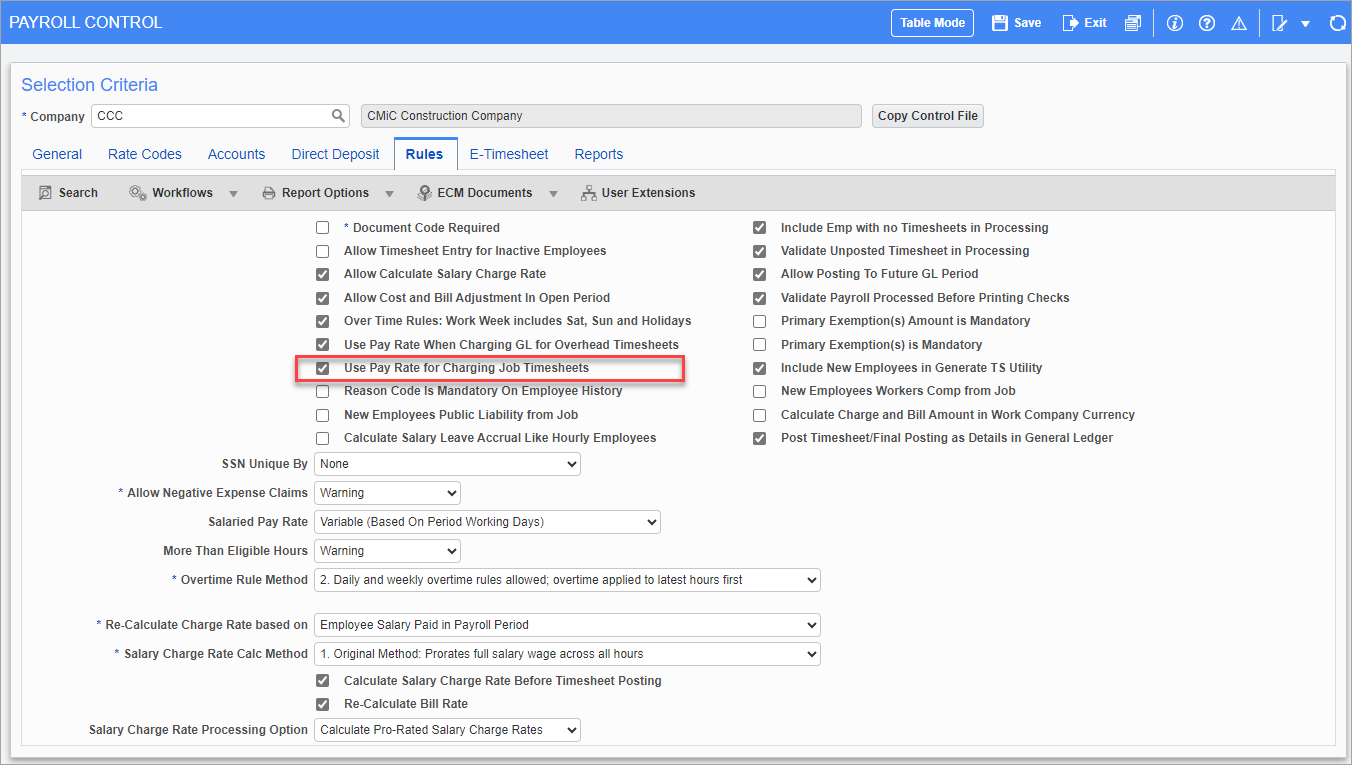Uncheck Use Pay Rate for Charging Job Timesheets
Viewport: 1352px width, 765px height.
click(323, 368)
